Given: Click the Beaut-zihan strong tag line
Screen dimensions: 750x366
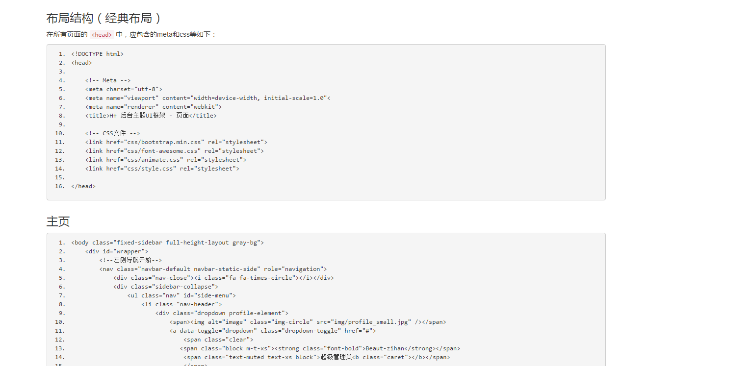Looking at the screenshot, I should (x=320, y=348).
